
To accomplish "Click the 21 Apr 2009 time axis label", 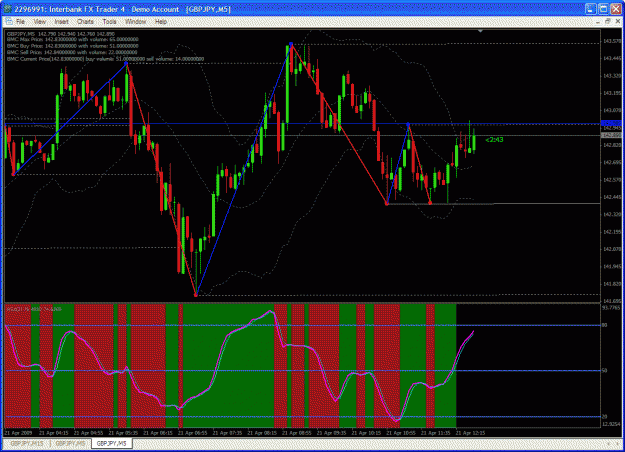I will [18, 432].
